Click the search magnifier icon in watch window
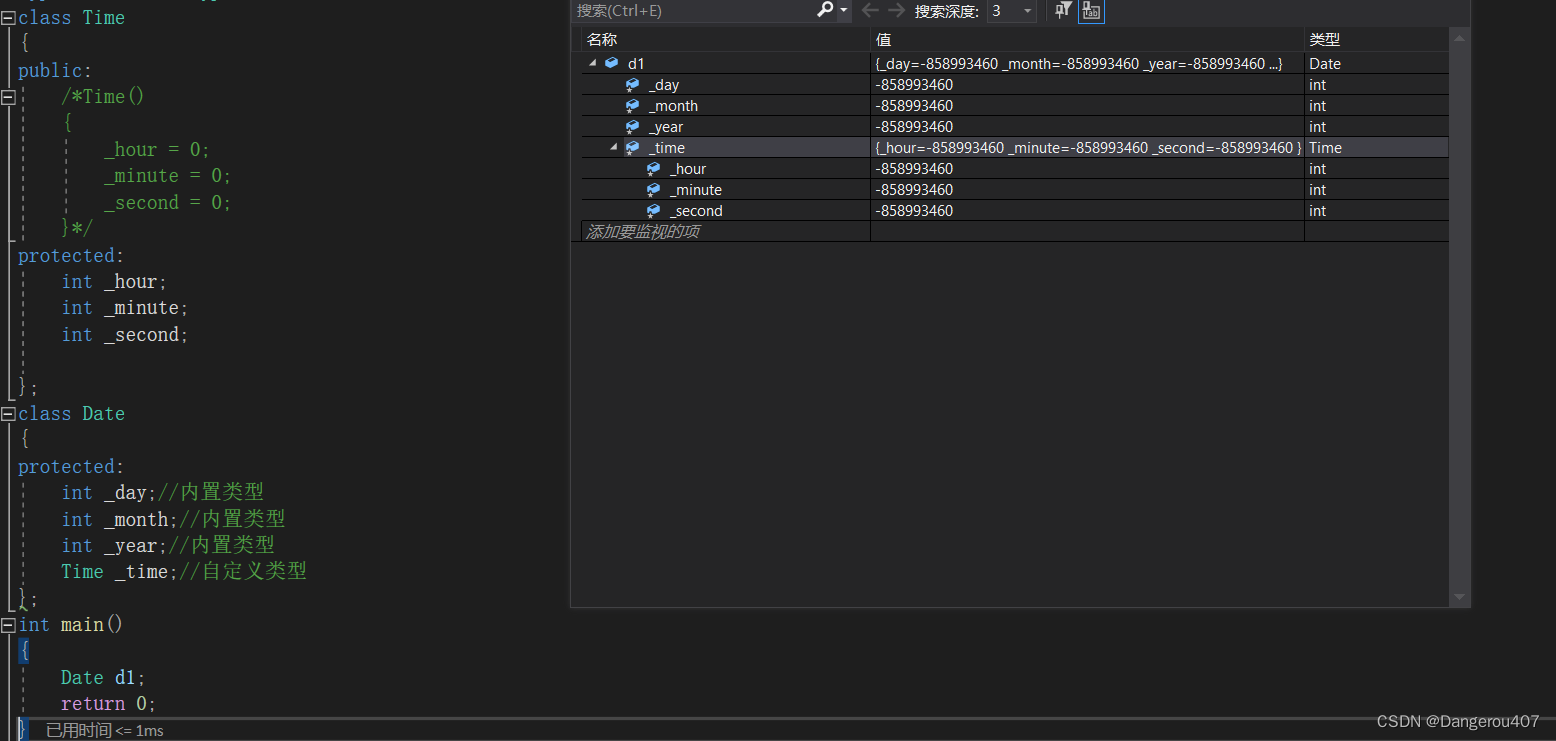 pyautogui.click(x=825, y=10)
